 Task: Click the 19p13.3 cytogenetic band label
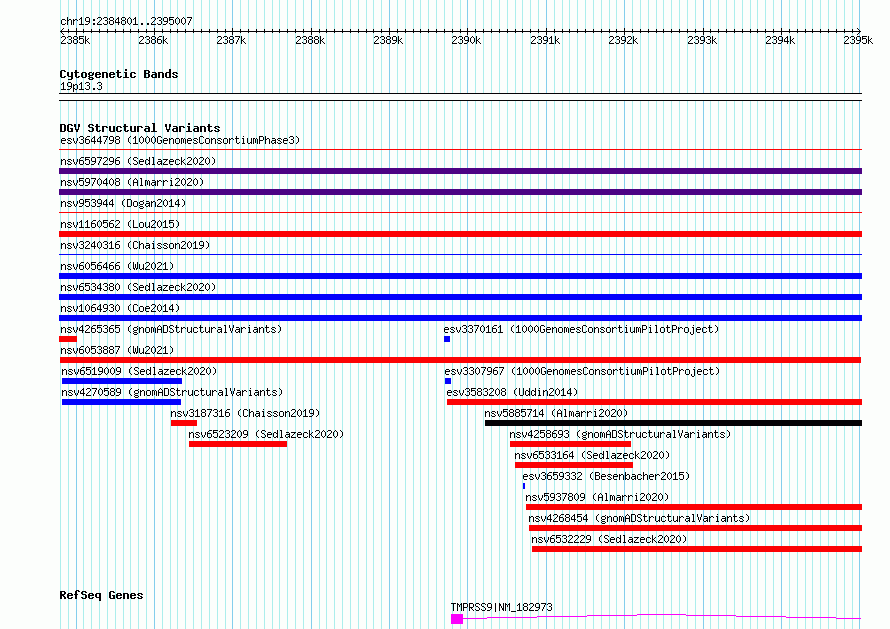pos(81,86)
